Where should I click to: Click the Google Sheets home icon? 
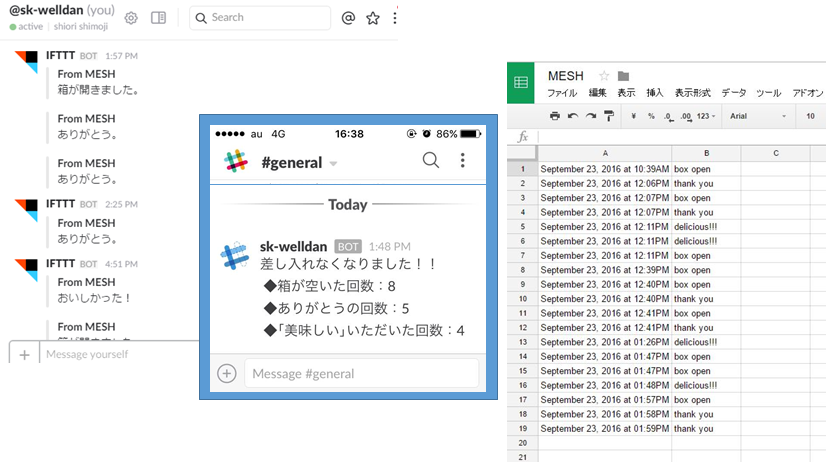coord(521,83)
